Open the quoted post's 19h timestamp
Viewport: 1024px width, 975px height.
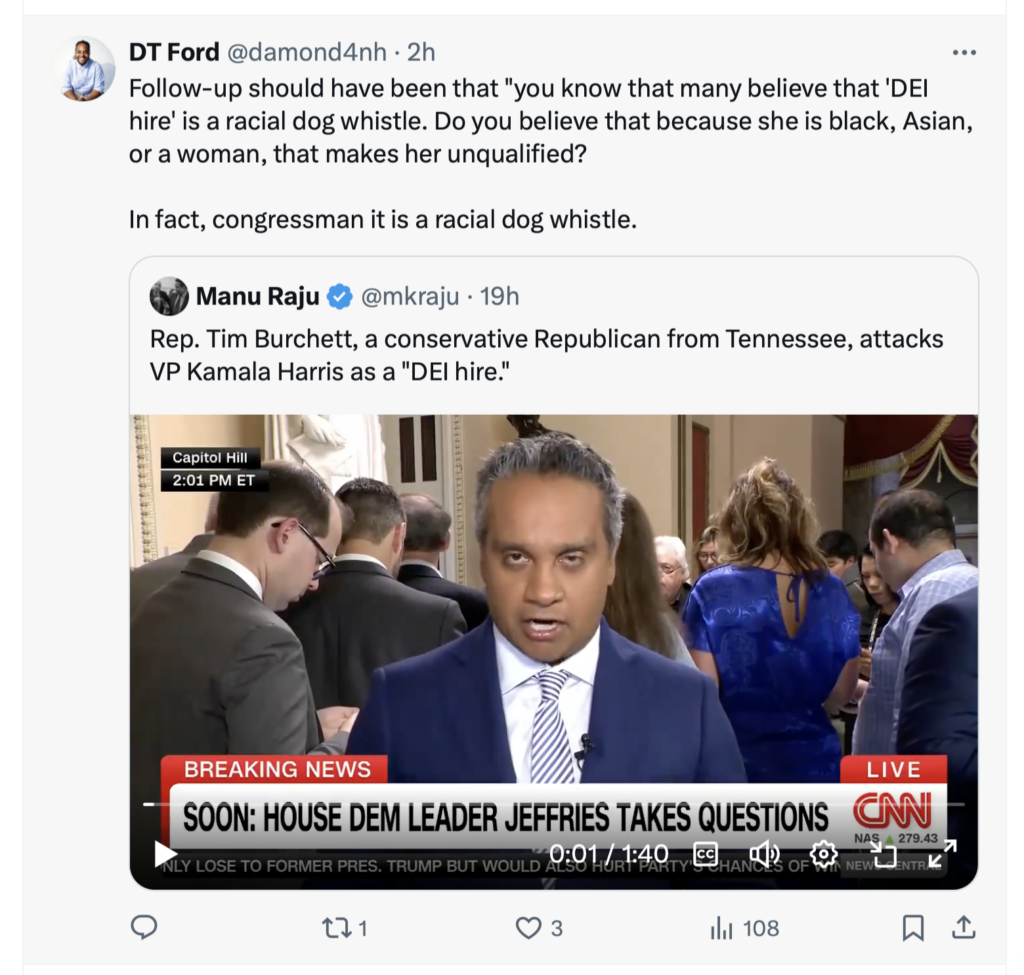[x=500, y=296]
